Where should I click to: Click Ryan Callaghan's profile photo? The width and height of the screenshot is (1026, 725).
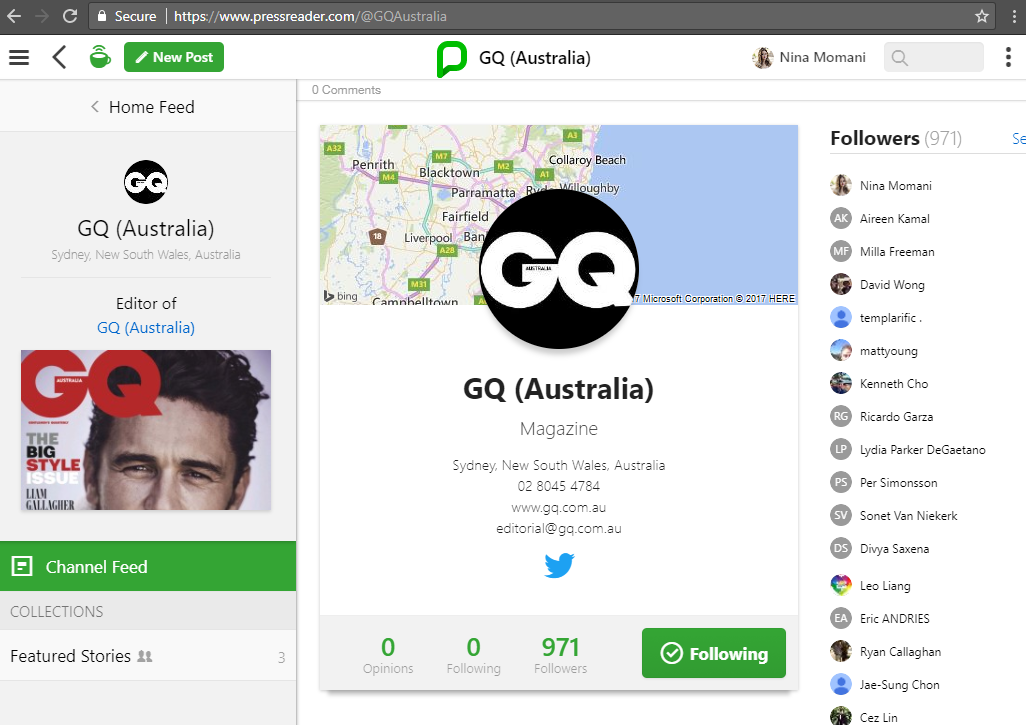click(841, 651)
